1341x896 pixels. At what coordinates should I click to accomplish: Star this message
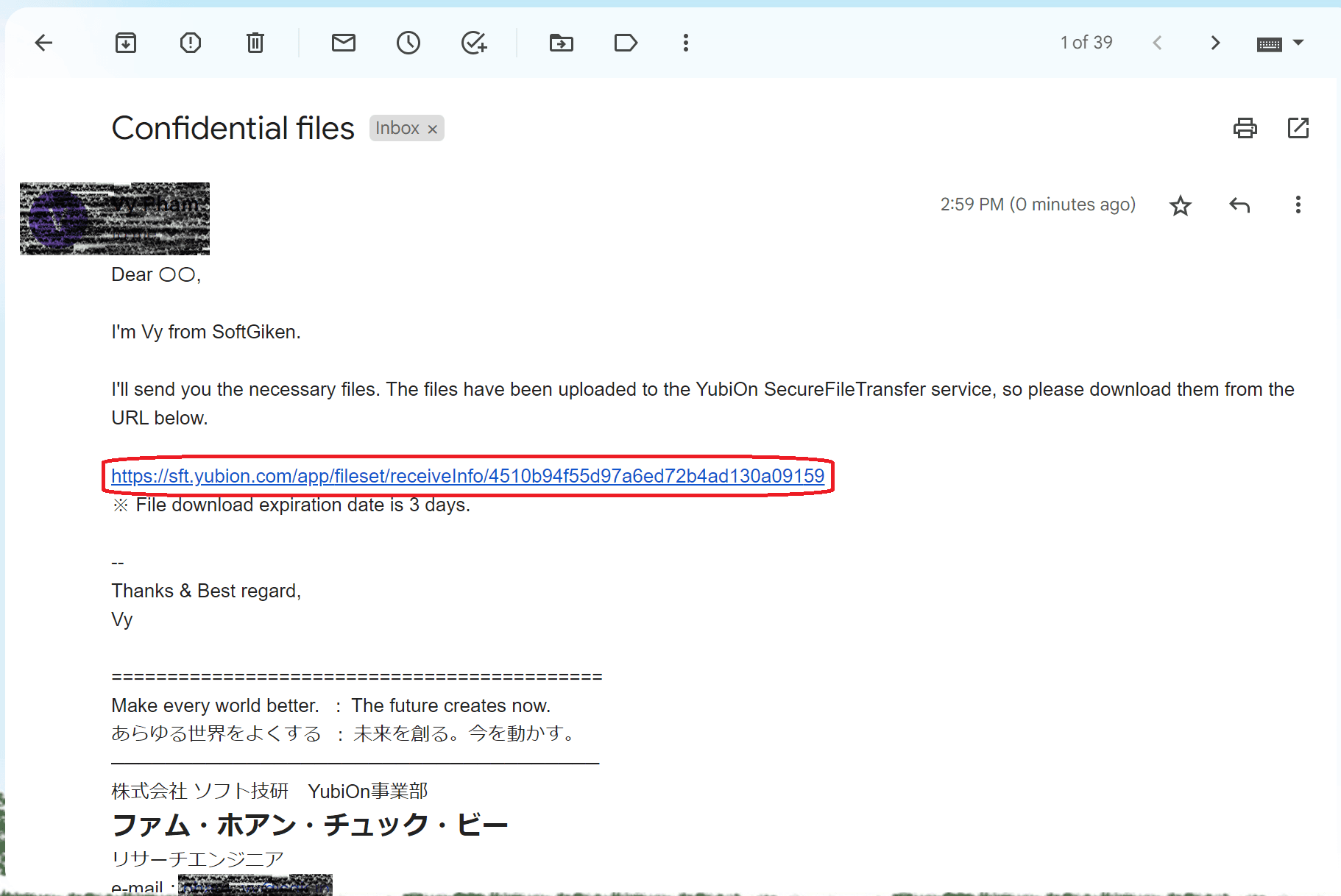1181,205
